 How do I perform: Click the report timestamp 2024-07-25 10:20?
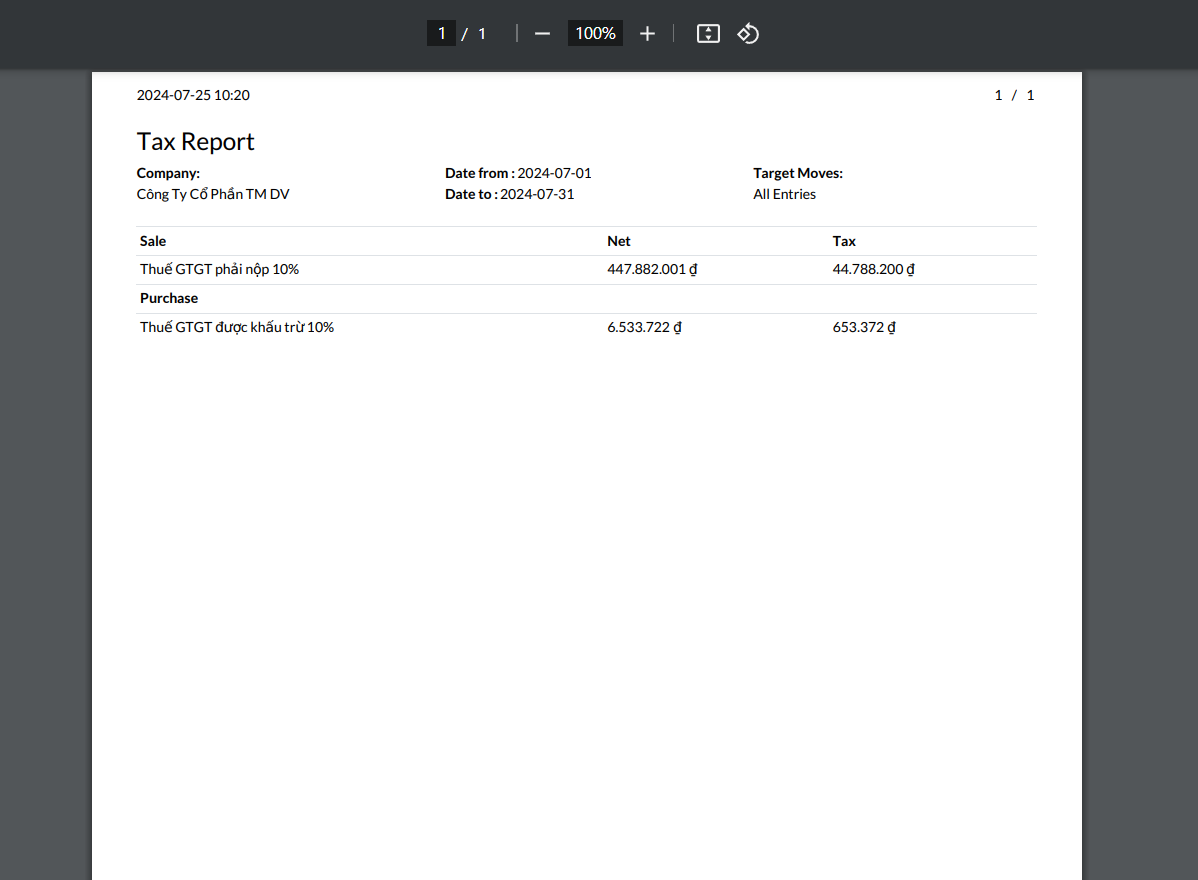pyautogui.click(x=193, y=95)
